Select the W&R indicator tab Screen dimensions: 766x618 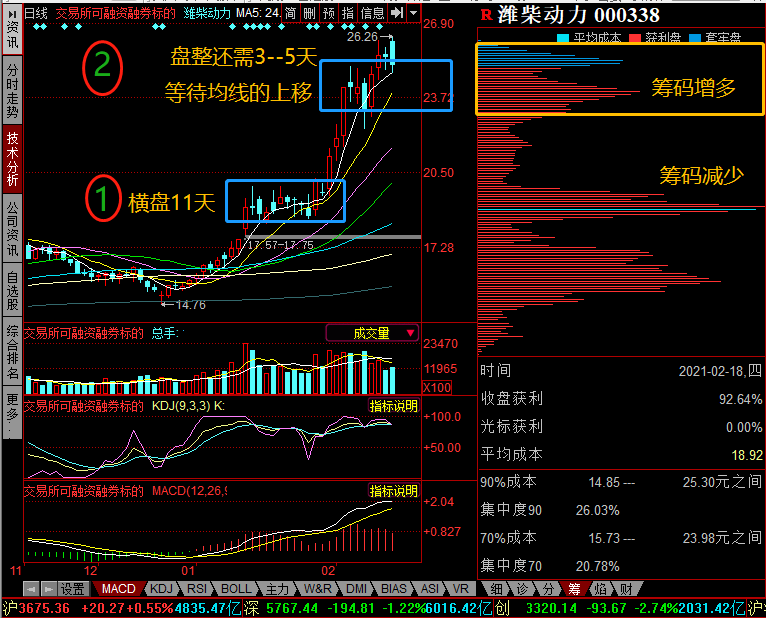click(x=318, y=589)
